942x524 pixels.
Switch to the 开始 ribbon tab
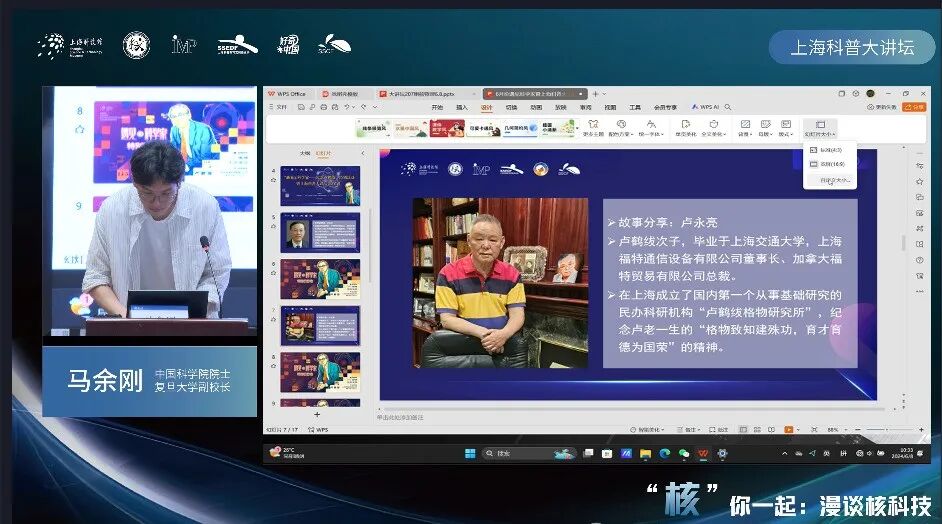(437, 108)
